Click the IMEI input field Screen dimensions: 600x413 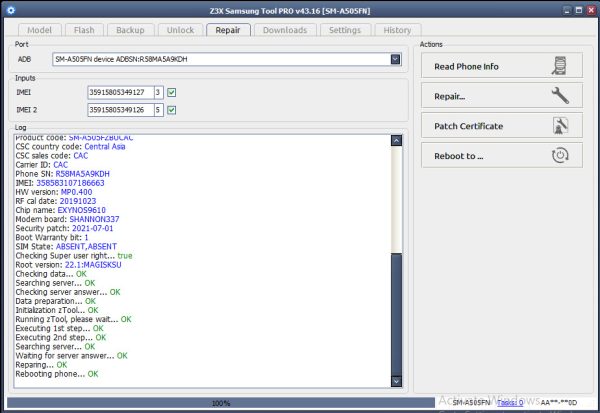(x=121, y=92)
